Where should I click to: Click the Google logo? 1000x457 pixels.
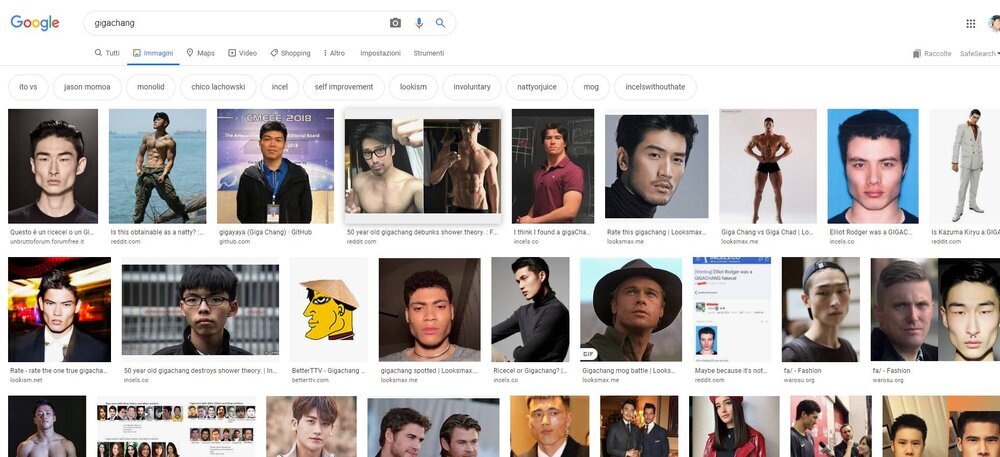[x=35, y=23]
